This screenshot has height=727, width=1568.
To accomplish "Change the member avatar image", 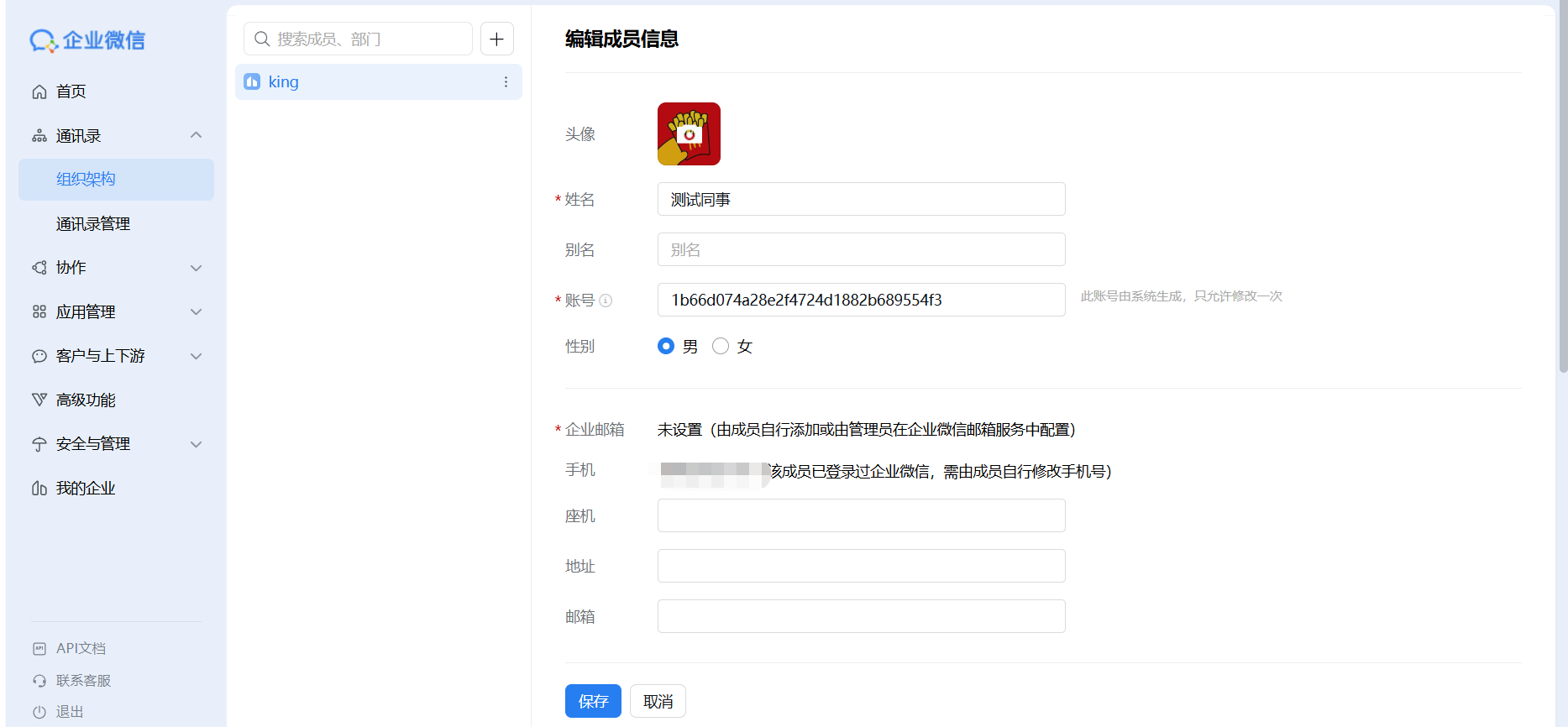I will click(x=689, y=133).
